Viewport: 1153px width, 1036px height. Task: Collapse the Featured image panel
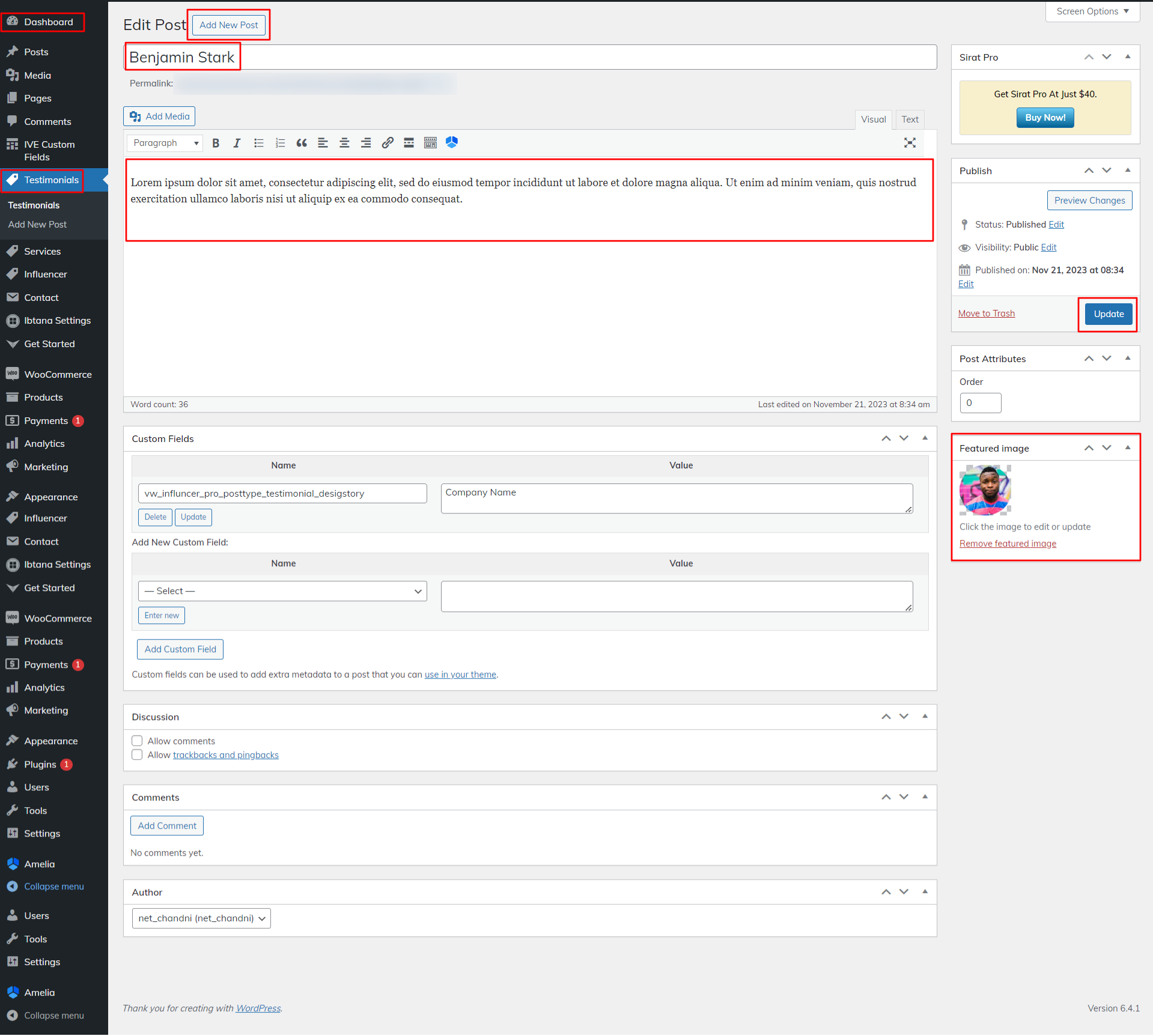1128,448
